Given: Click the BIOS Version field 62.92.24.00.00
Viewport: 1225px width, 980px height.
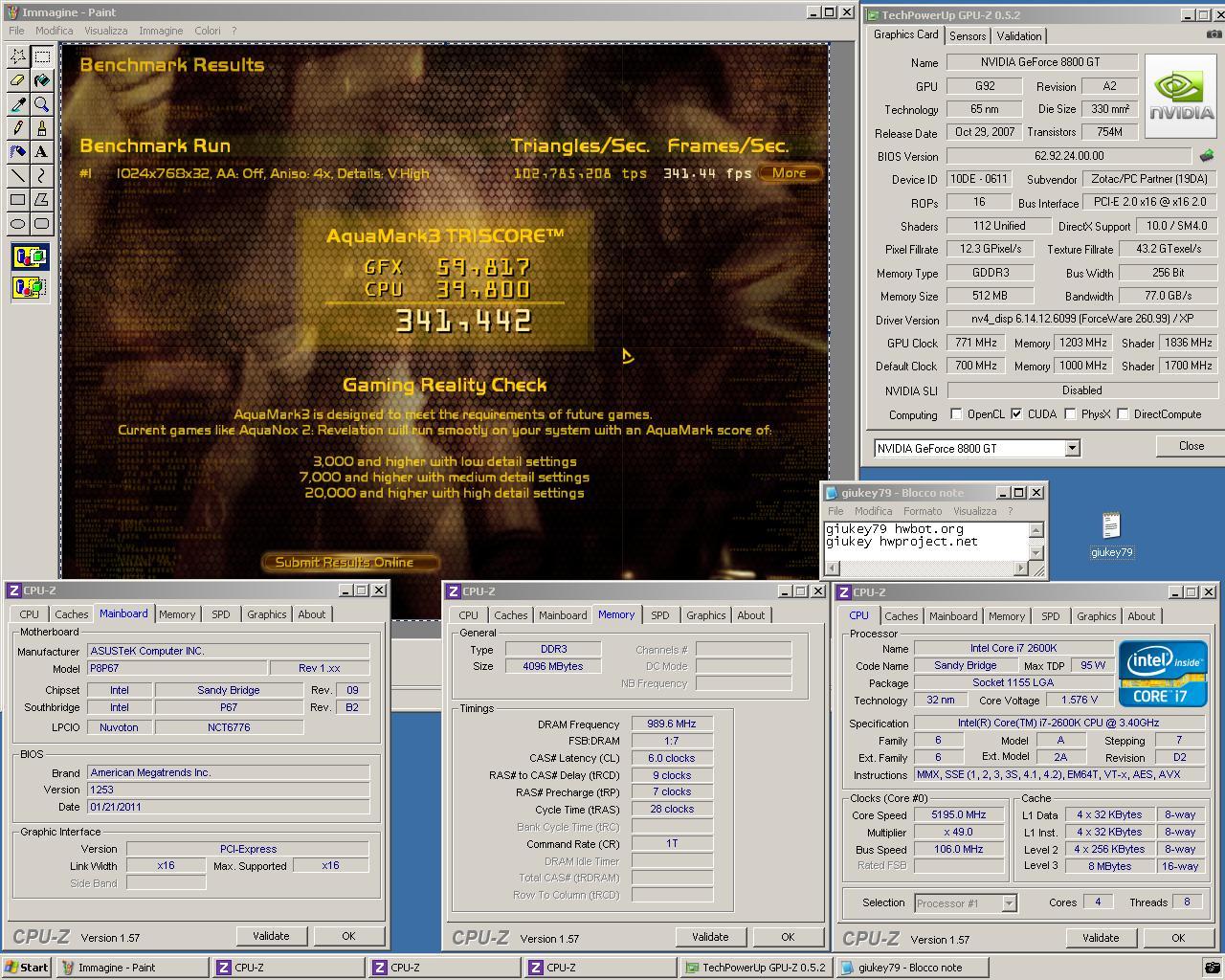Looking at the screenshot, I should (x=1070, y=155).
